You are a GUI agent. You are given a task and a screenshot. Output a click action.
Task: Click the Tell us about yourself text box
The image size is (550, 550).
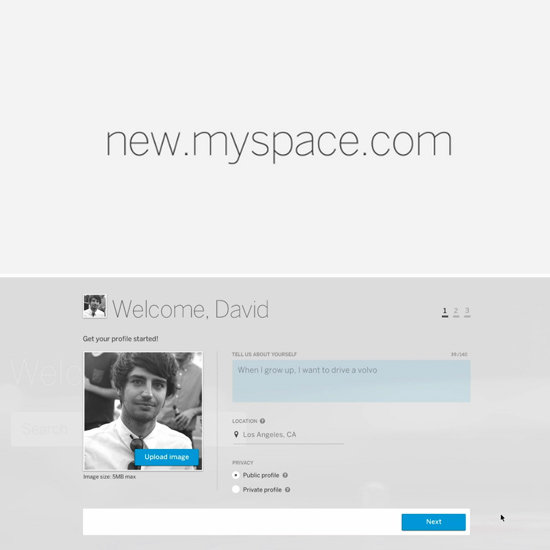(351, 381)
